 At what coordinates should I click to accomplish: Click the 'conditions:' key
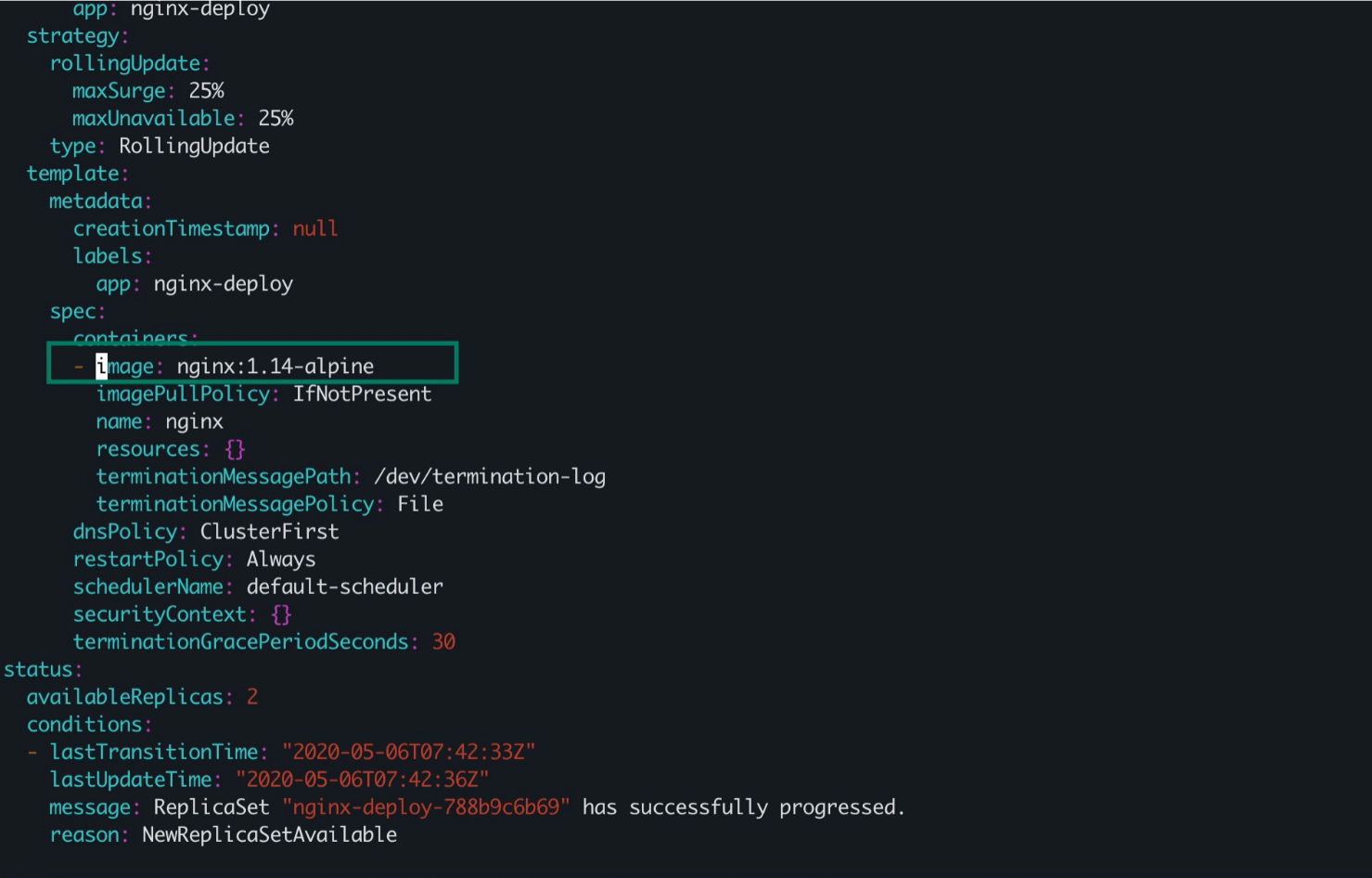pos(89,725)
